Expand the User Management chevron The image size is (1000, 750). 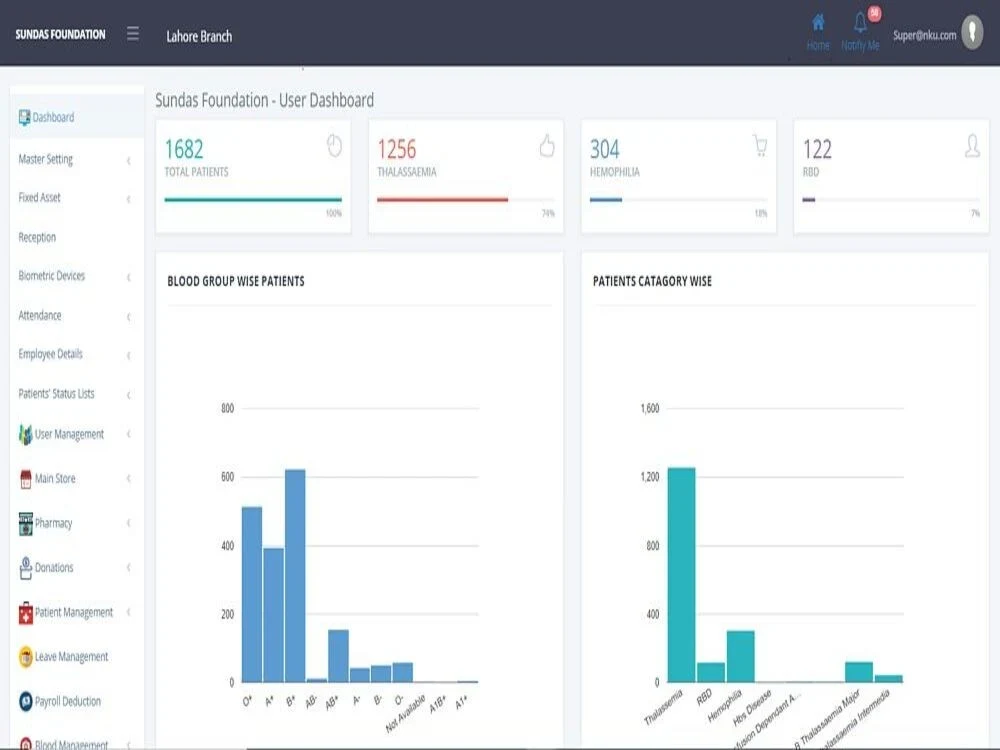click(129, 434)
